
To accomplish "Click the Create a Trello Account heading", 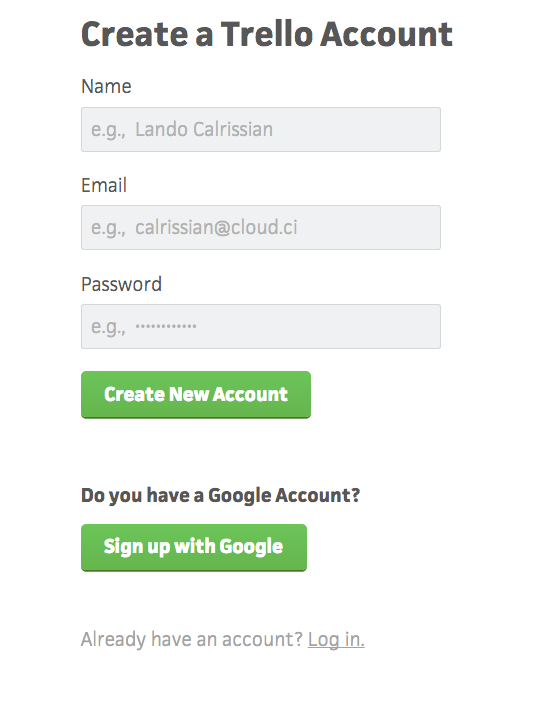I will pyautogui.click(x=266, y=34).
